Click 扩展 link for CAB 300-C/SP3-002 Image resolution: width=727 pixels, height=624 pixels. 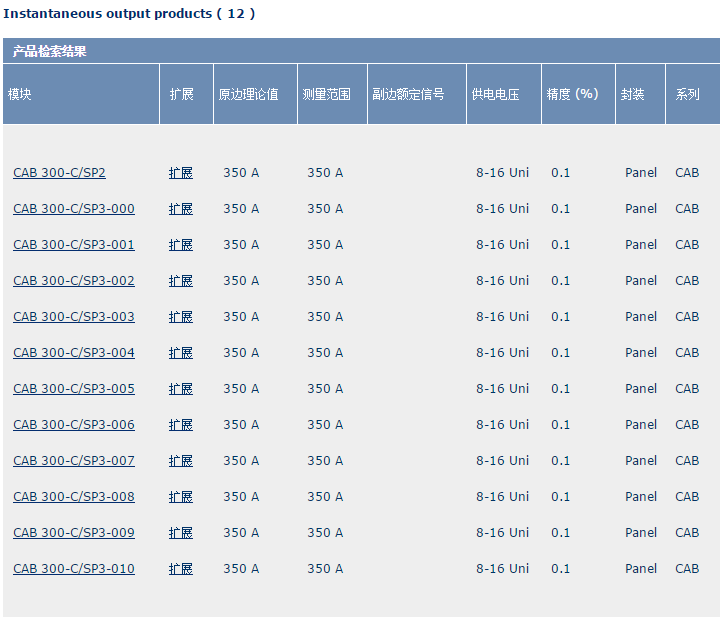coord(181,281)
